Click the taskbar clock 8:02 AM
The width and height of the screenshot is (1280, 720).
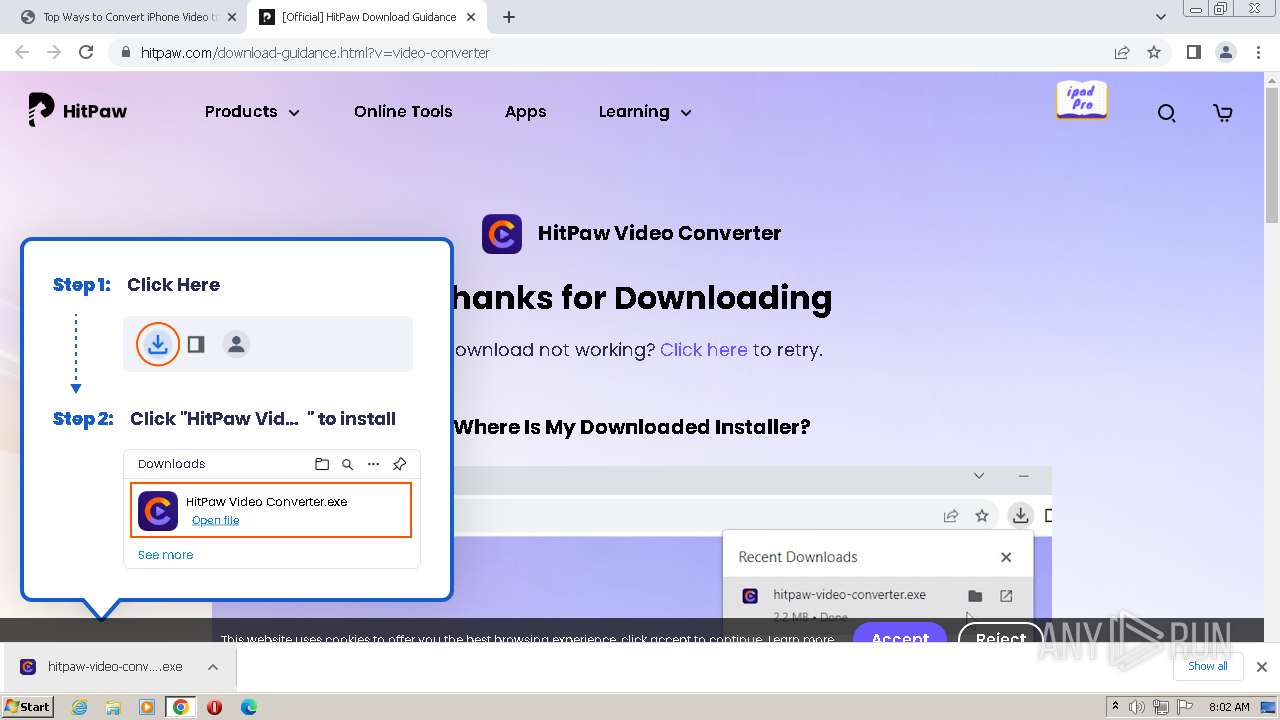click(x=1229, y=707)
